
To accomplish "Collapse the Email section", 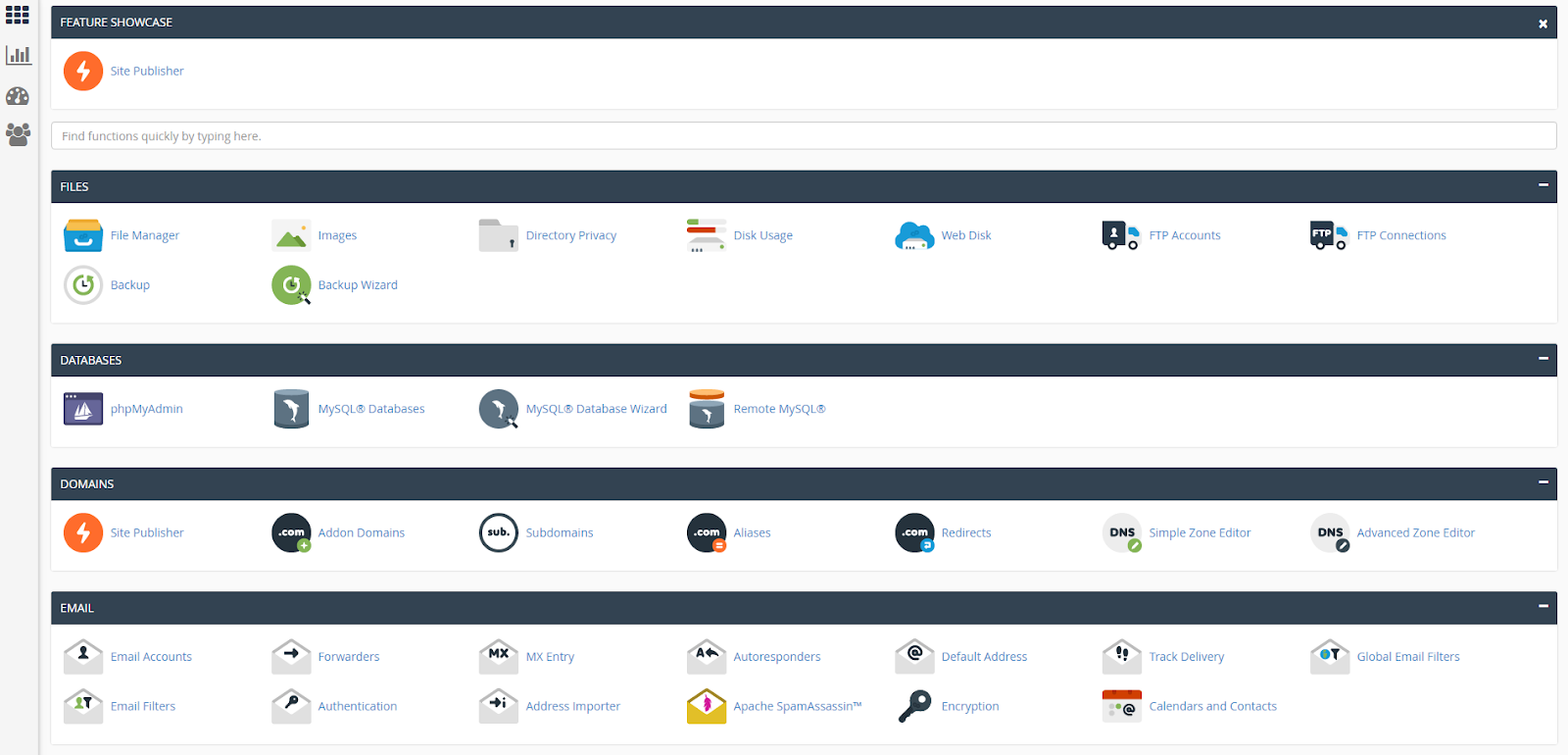I will [1543, 607].
